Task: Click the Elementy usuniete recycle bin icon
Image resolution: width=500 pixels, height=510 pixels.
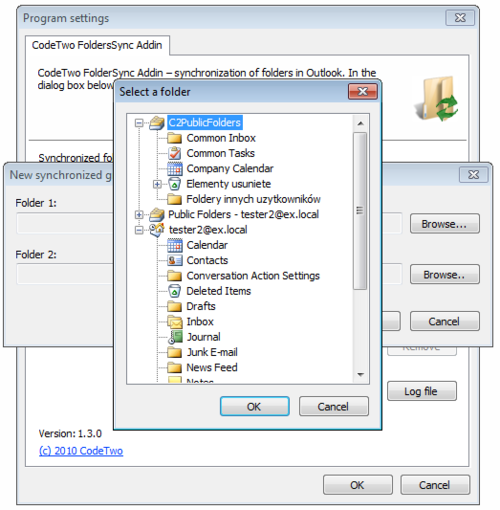Action: click(175, 184)
